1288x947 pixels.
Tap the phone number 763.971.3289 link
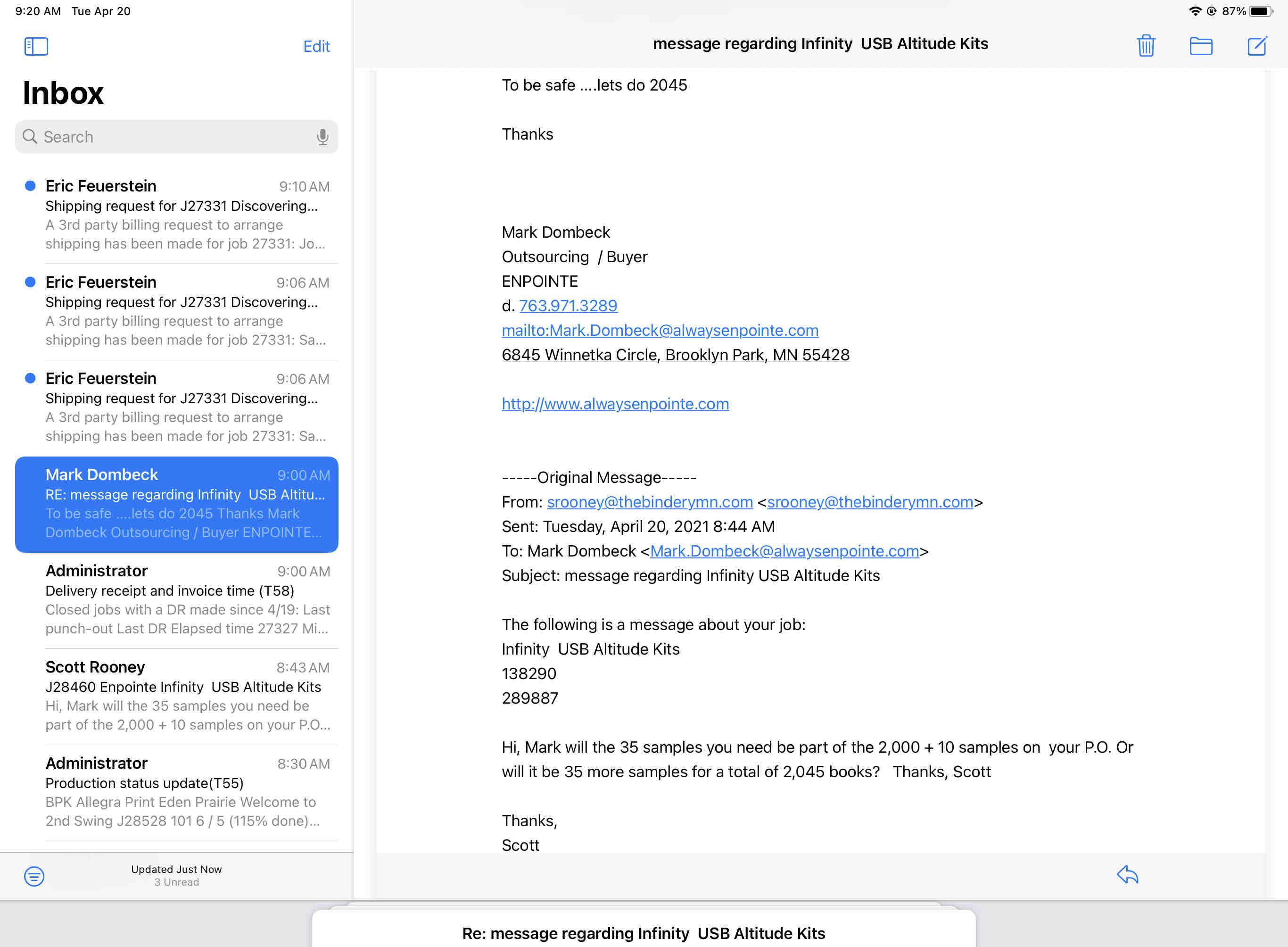[568, 306]
